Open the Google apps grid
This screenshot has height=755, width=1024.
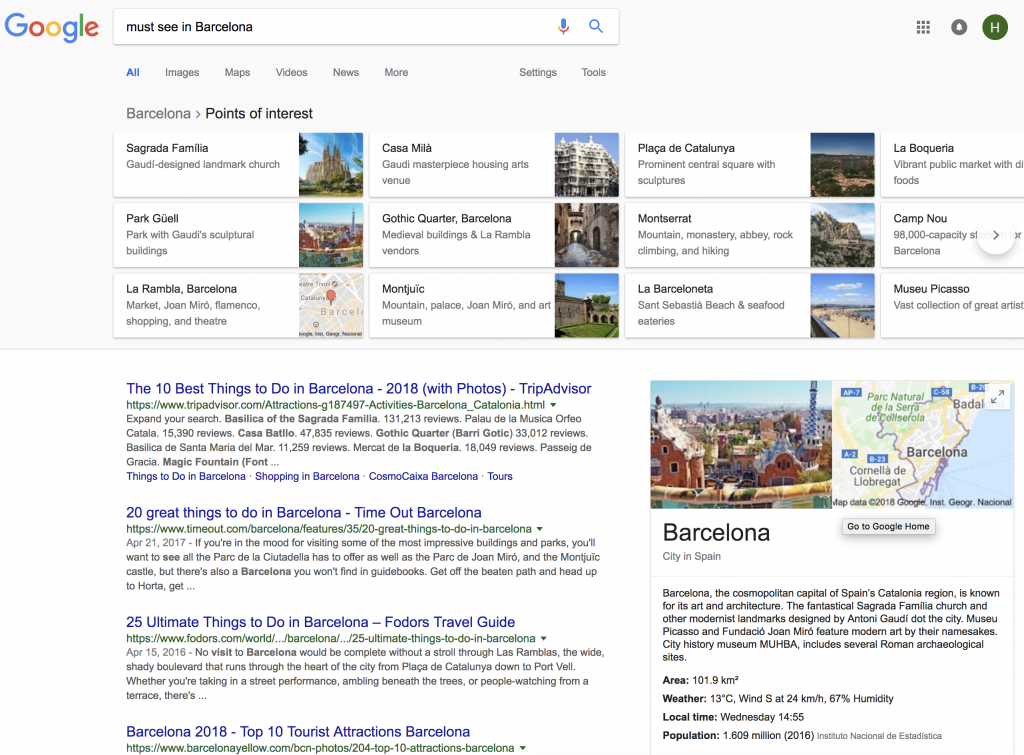tap(923, 27)
